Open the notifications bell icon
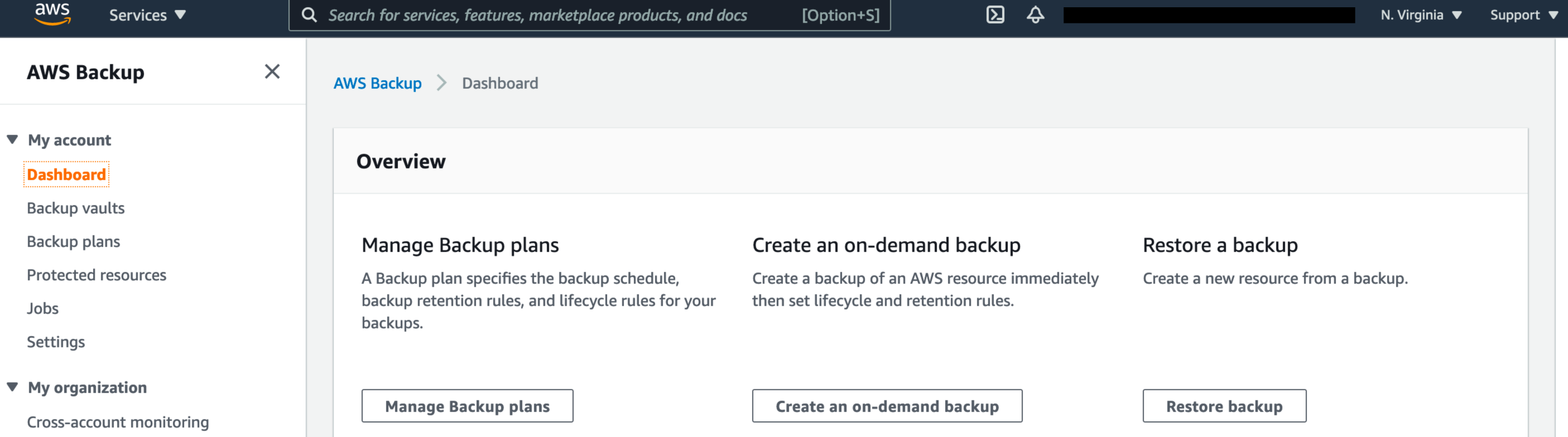The height and width of the screenshot is (437, 1568). (1035, 14)
